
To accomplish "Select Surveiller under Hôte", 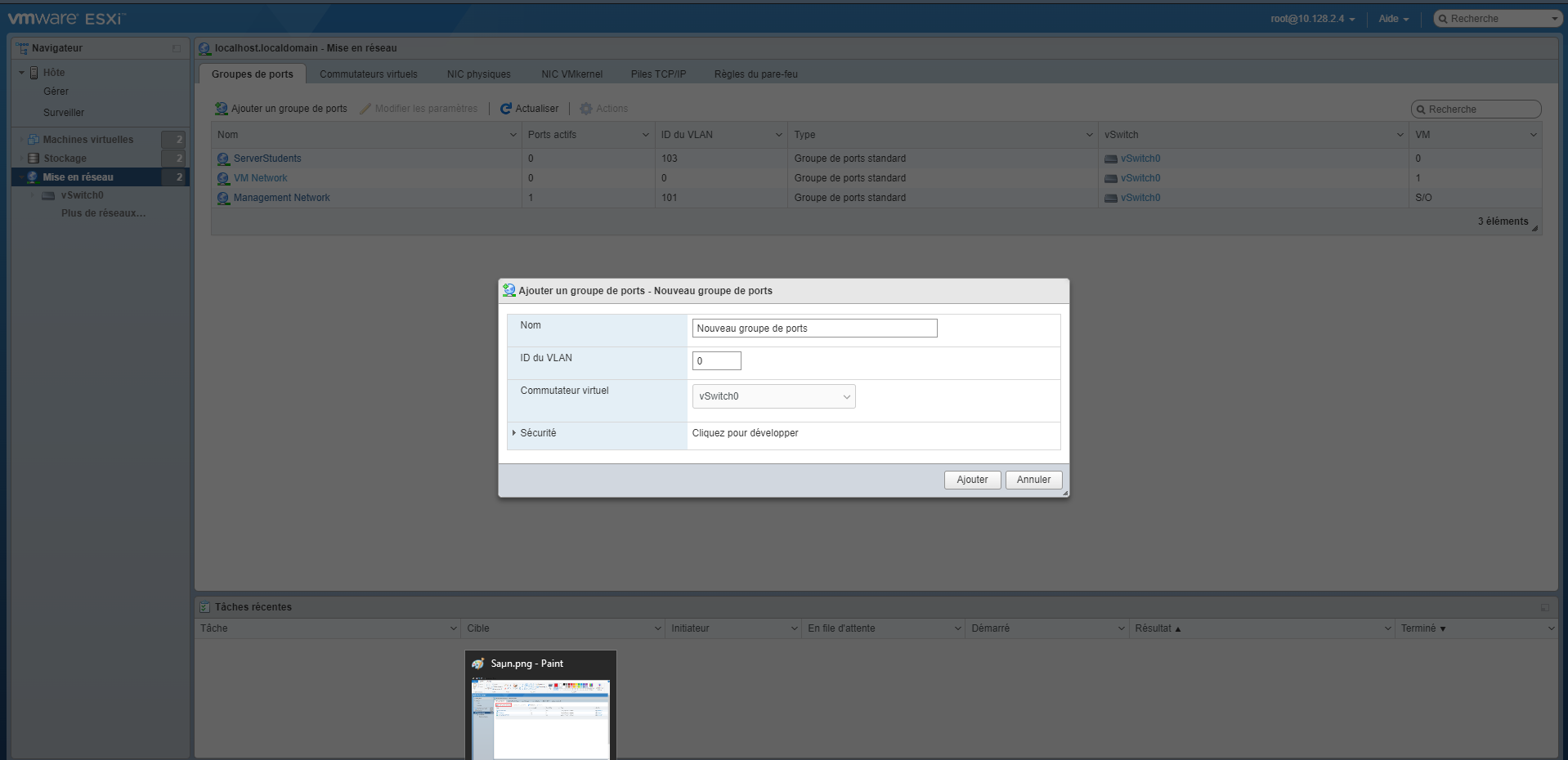I will click(x=64, y=113).
